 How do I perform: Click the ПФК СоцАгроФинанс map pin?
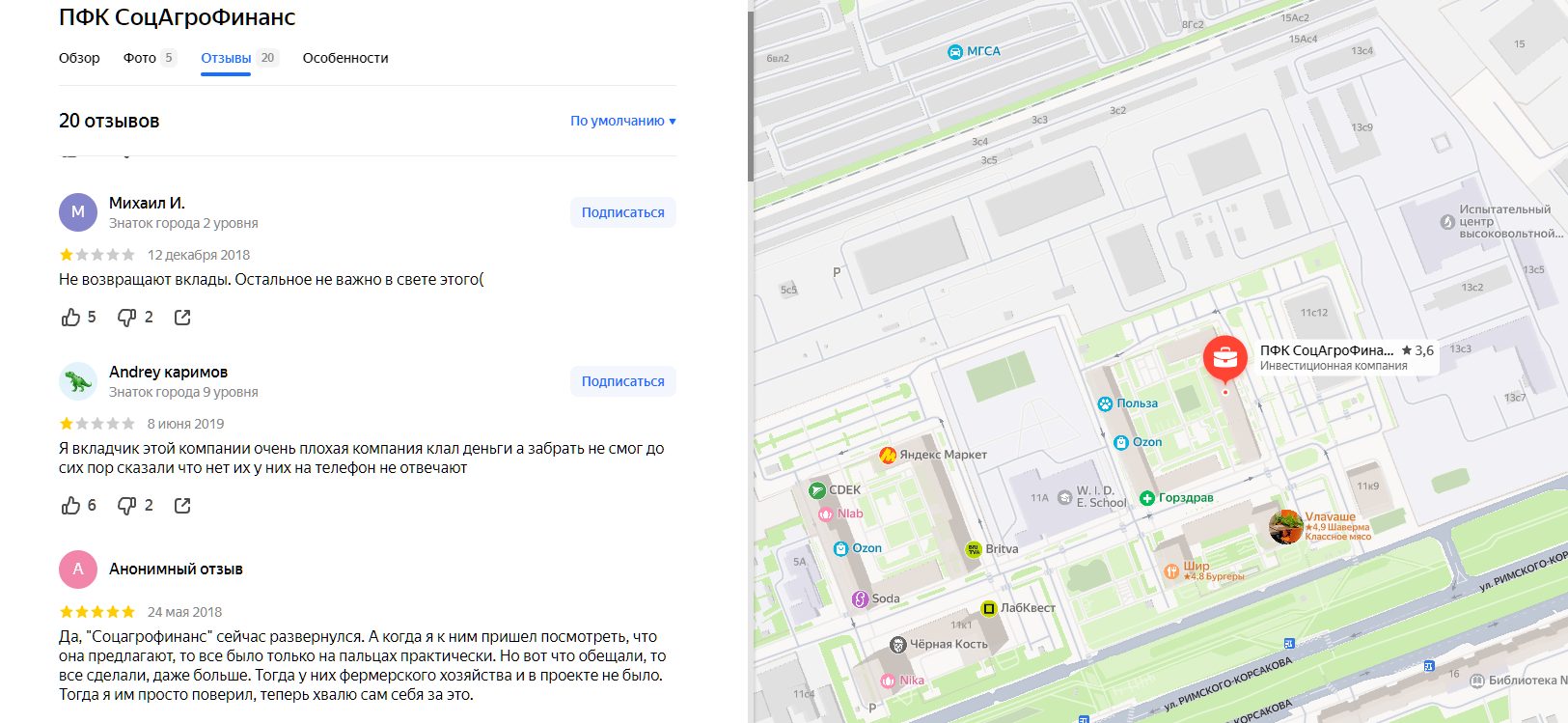tap(1225, 359)
